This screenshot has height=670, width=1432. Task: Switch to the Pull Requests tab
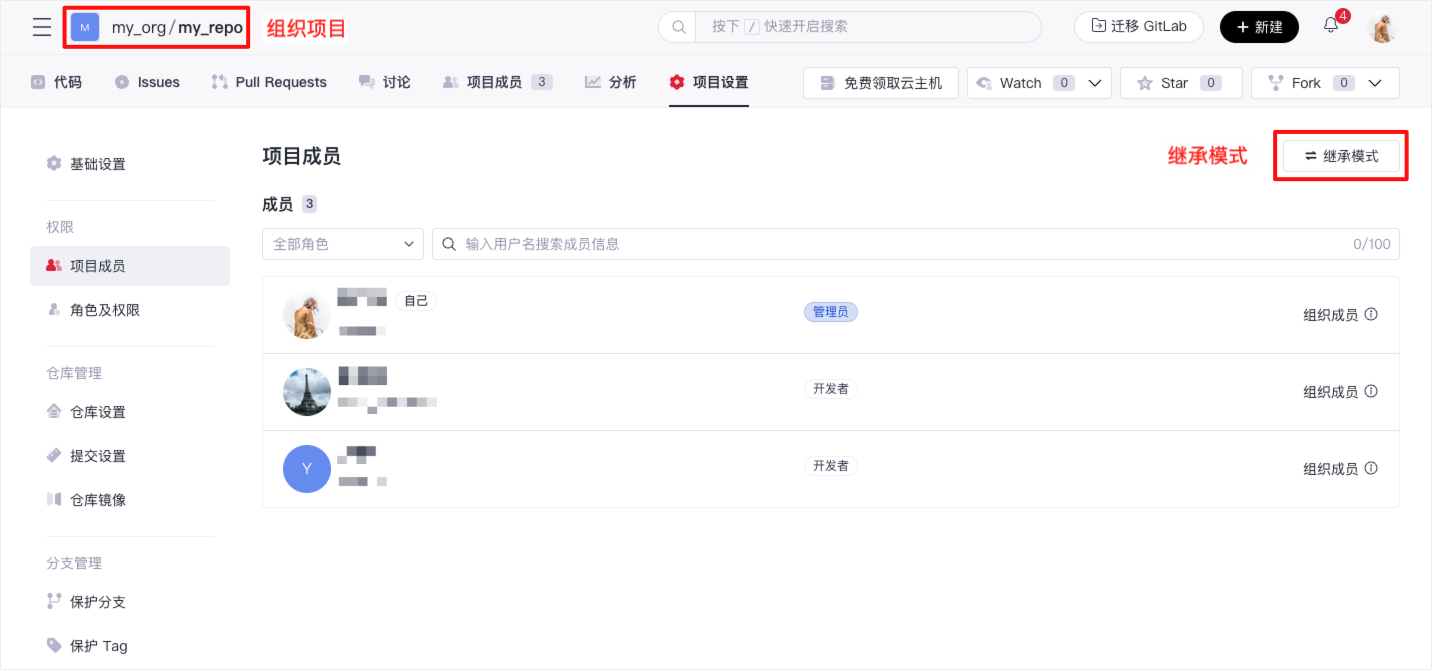(x=269, y=82)
